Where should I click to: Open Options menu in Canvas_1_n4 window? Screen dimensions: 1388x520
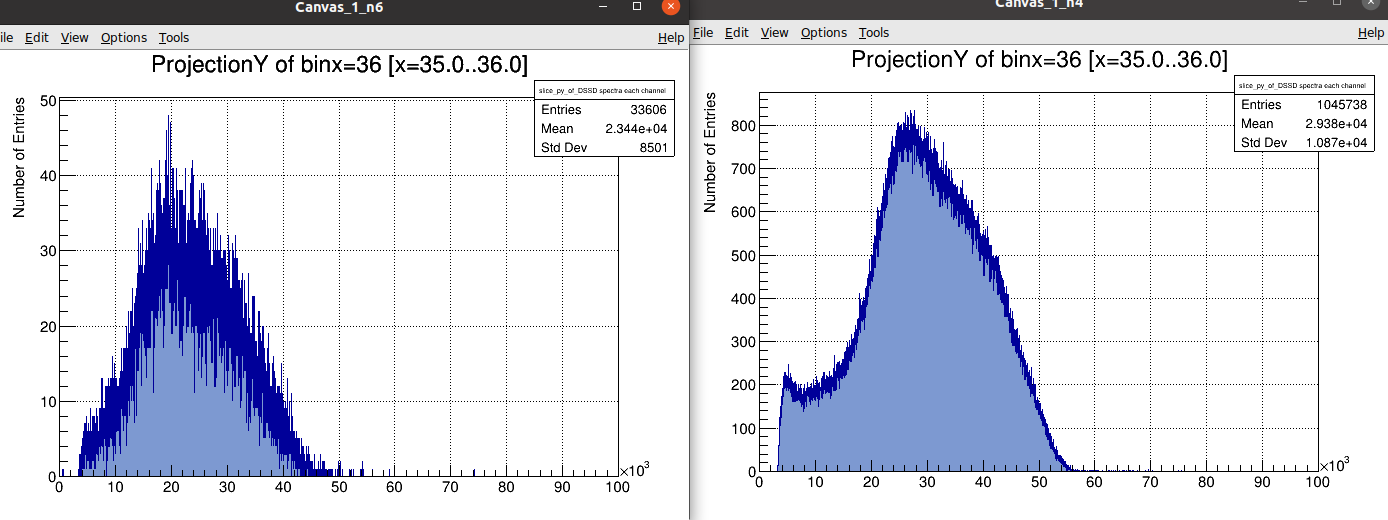pos(824,33)
